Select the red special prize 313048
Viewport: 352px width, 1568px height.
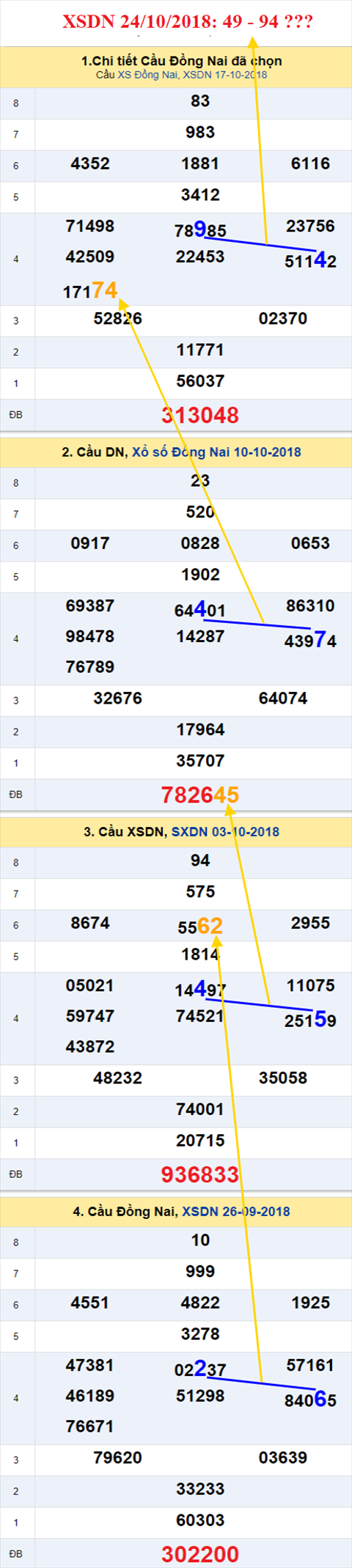click(x=200, y=416)
